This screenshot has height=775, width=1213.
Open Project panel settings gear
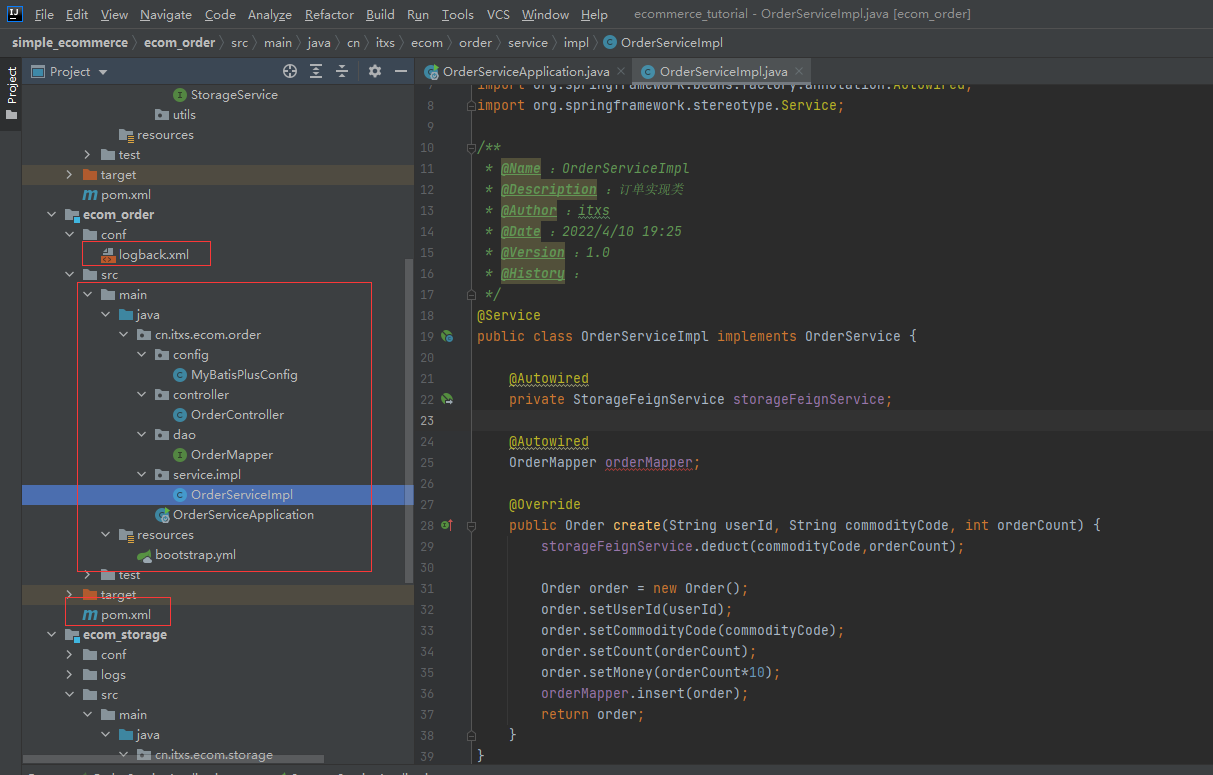[x=375, y=71]
